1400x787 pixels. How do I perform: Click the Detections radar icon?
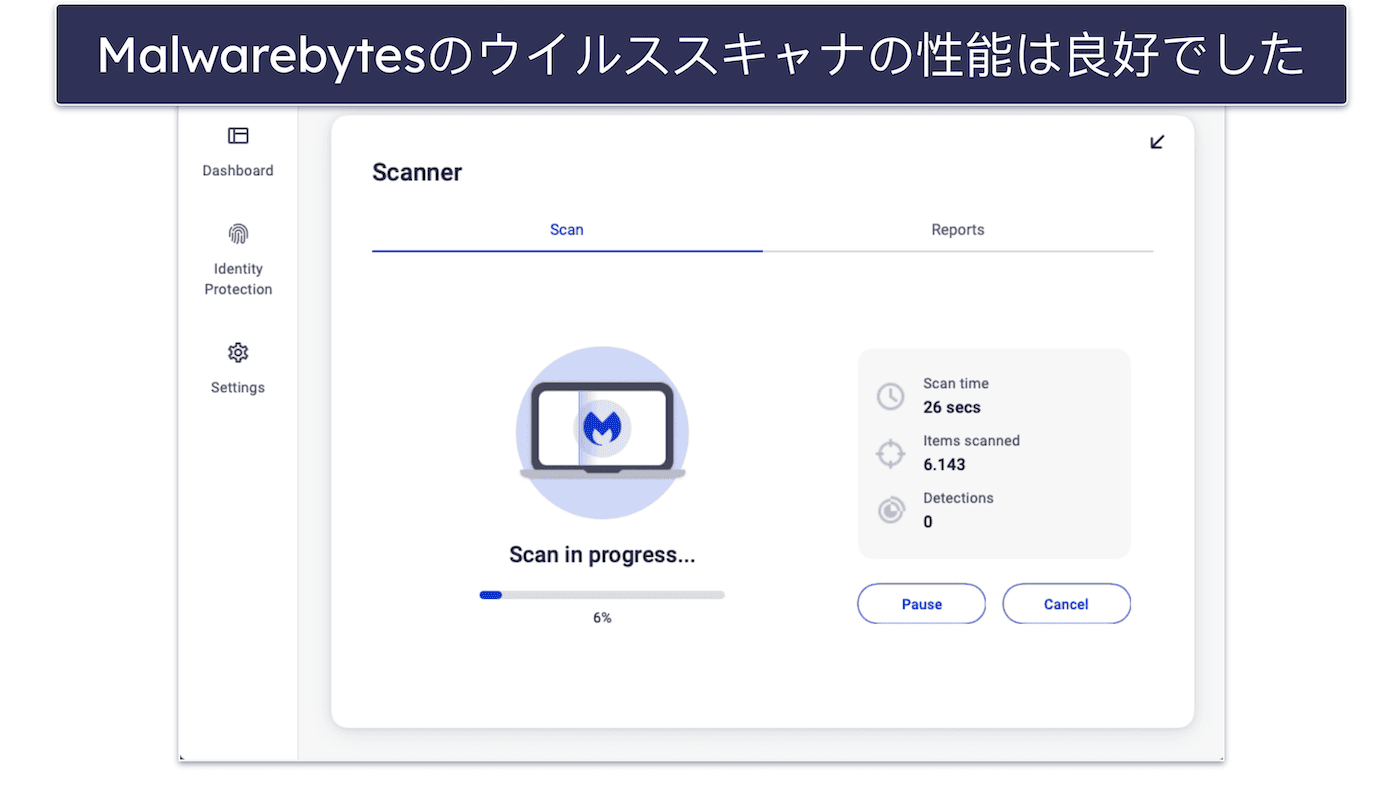pos(890,510)
